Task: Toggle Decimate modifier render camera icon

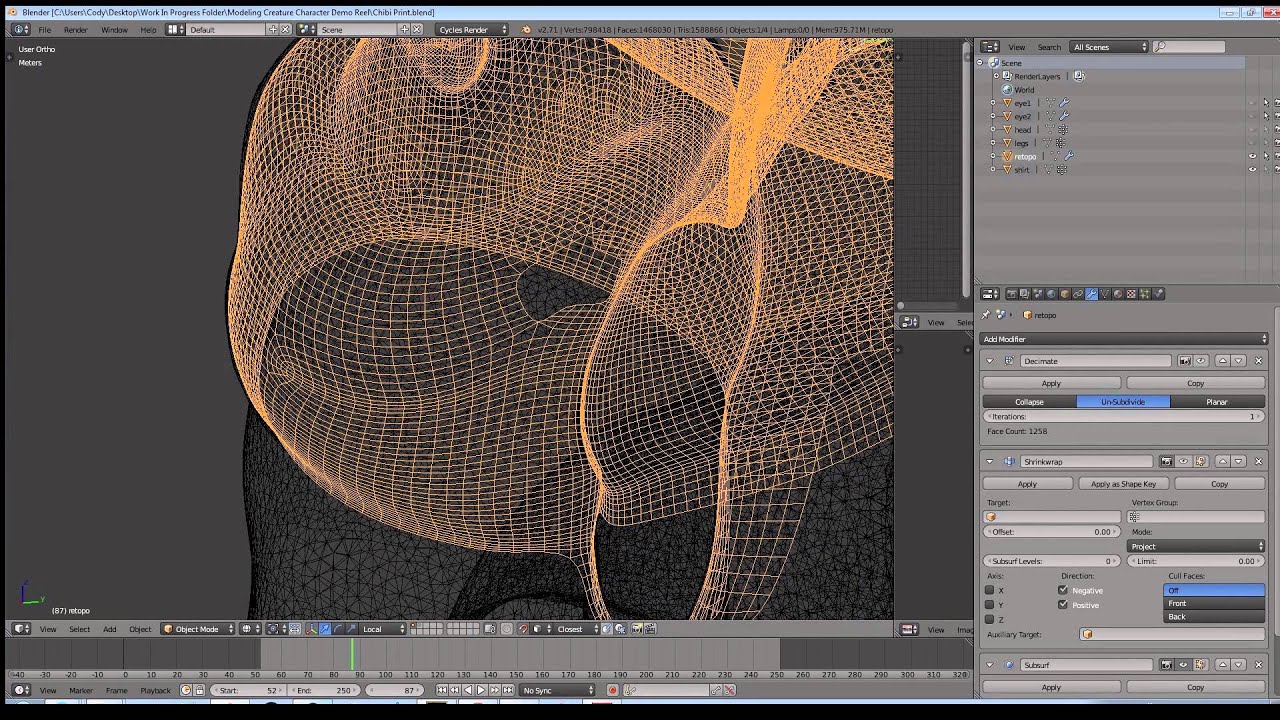Action: tap(1185, 361)
